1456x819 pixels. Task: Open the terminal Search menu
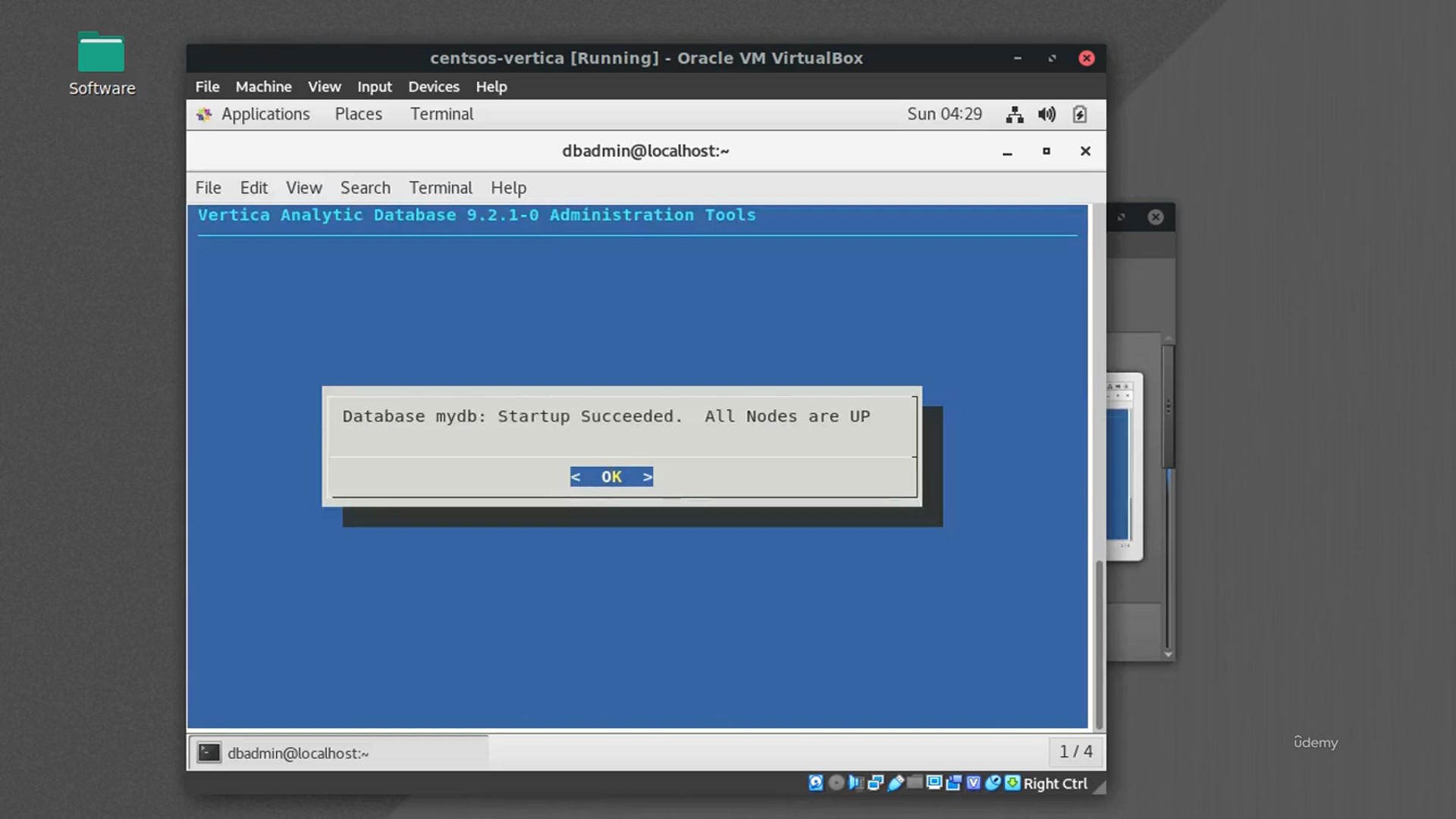click(366, 187)
